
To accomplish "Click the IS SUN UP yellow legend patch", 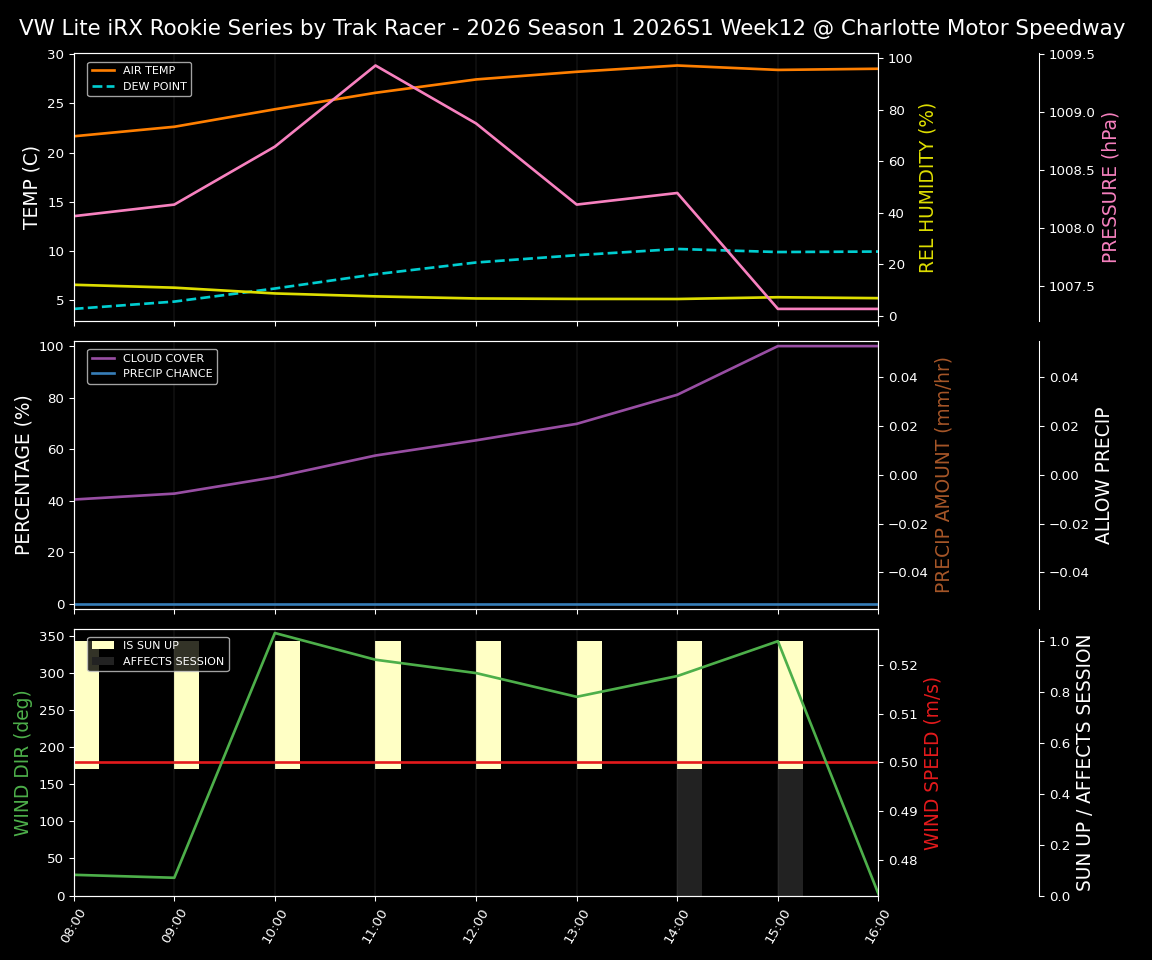I will pyautogui.click(x=103, y=645).
